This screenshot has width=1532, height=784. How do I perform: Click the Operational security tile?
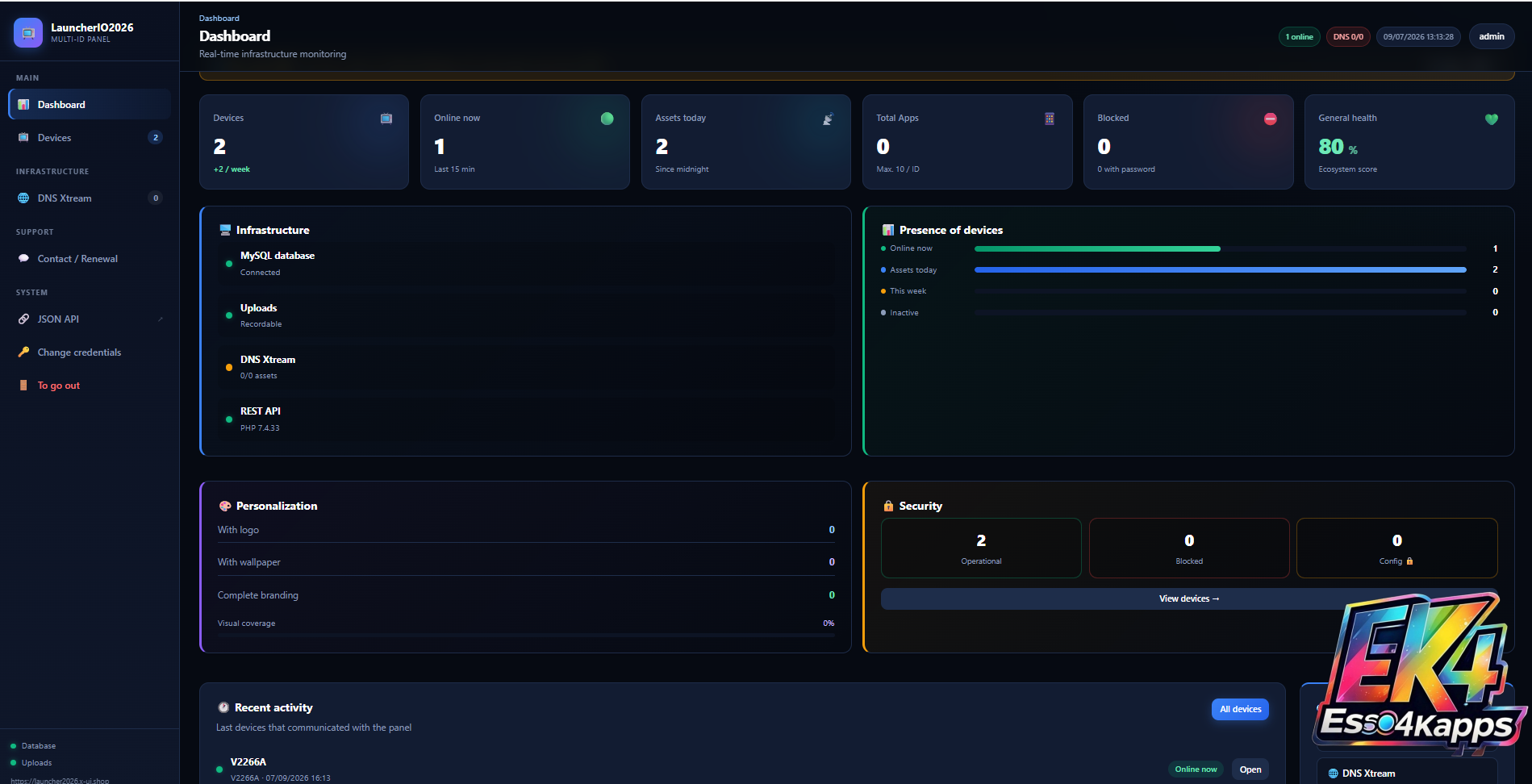(x=981, y=548)
